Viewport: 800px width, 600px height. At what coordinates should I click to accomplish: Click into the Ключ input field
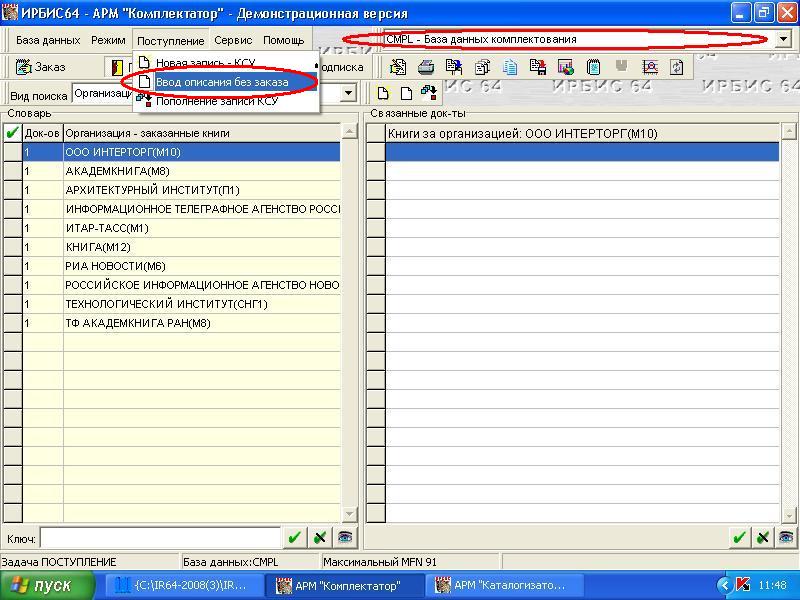[x=160, y=537]
